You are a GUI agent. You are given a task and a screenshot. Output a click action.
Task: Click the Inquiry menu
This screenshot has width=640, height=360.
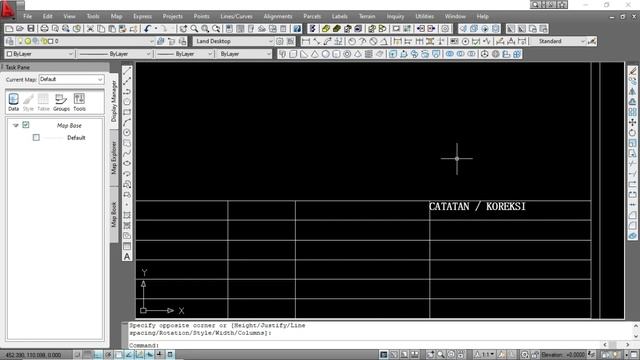(395, 16)
